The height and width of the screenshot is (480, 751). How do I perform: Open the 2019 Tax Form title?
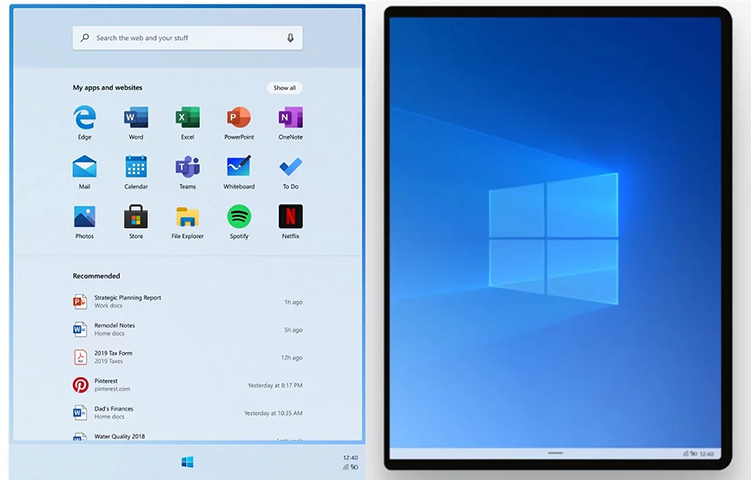point(113,353)
